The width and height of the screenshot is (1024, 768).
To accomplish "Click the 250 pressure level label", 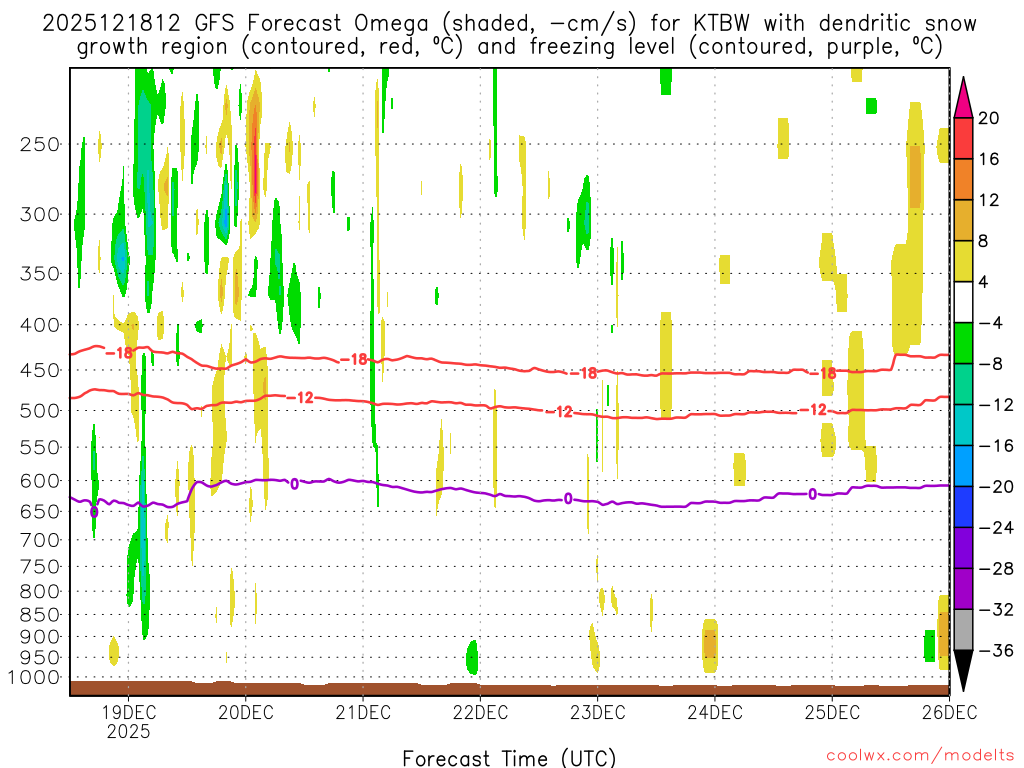I will pos(40,144).
